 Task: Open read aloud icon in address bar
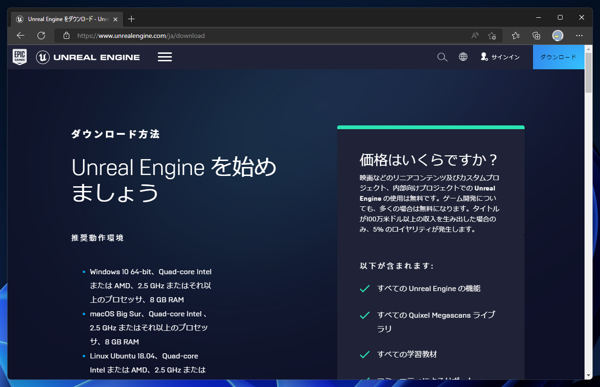tap(475, 36)
